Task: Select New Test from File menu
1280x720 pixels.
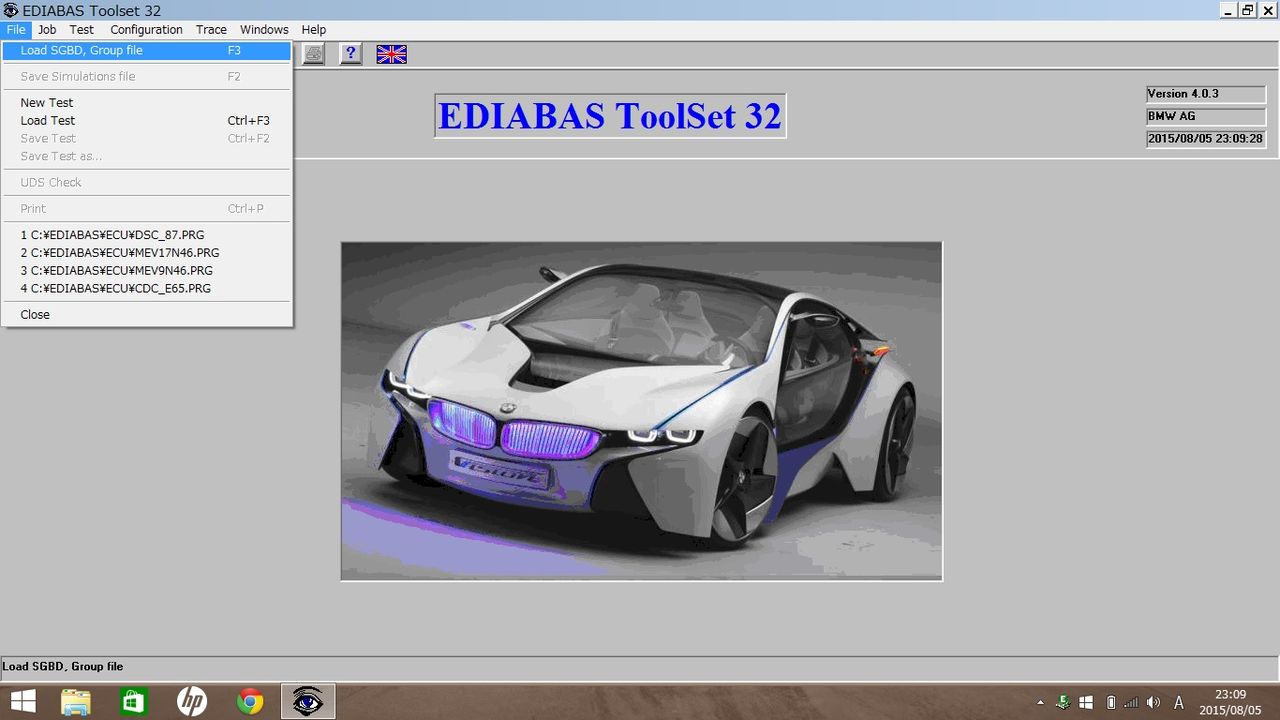Action: point(147,102)
